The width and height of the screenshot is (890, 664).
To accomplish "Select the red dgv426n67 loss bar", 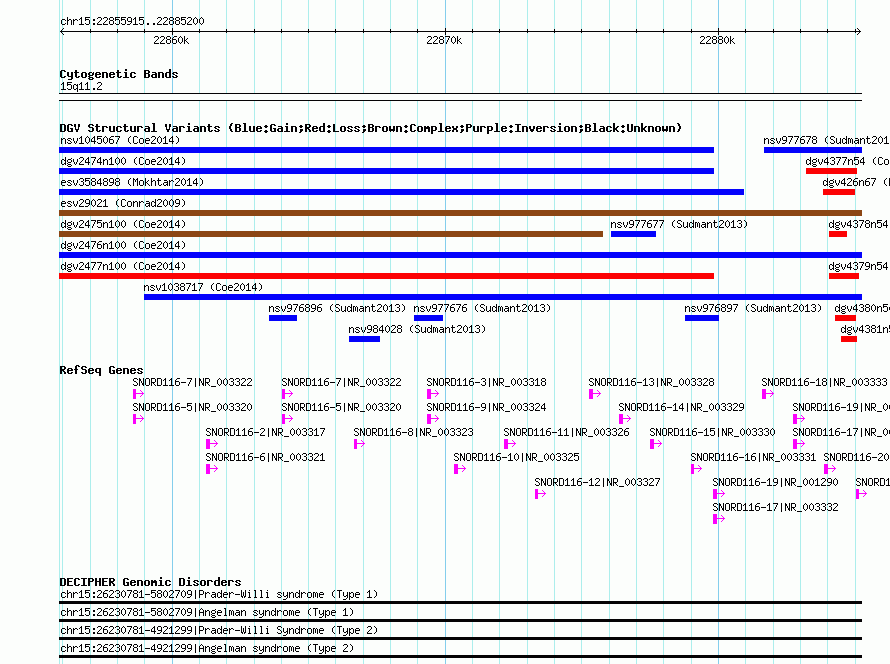I will [839, 192].
